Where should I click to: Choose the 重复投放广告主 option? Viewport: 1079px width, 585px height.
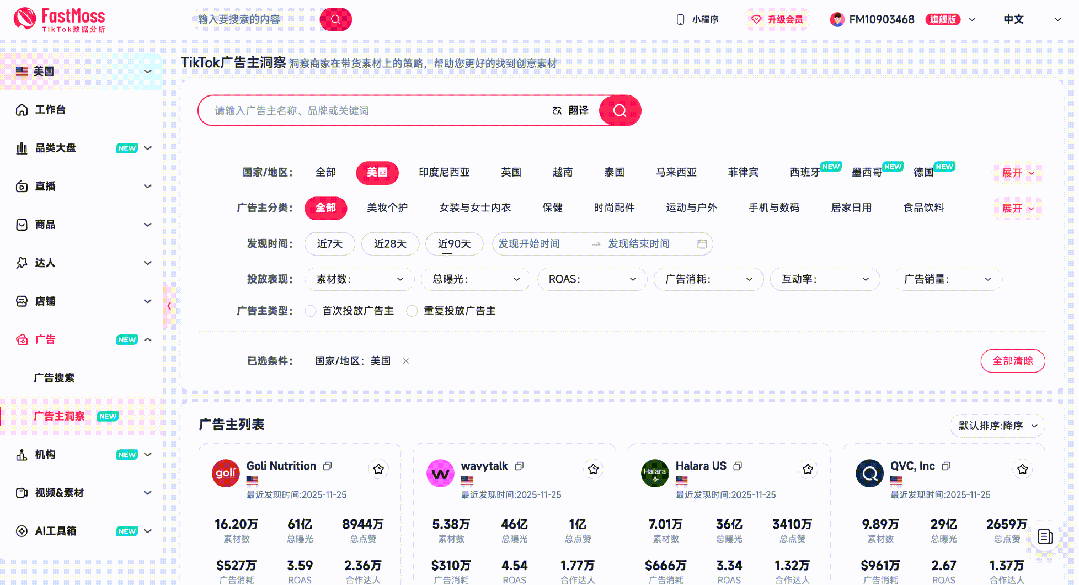[410, 311]
